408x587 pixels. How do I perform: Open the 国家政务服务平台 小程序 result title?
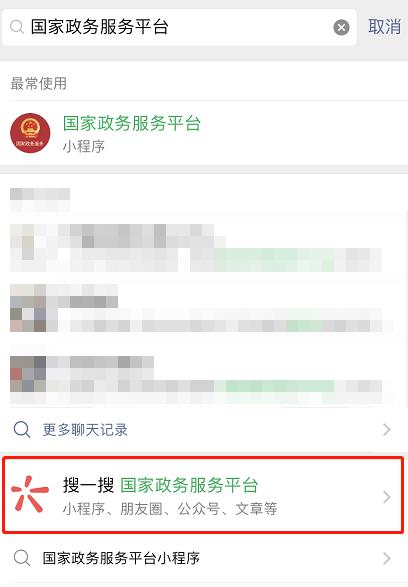[x=132, y=124]
